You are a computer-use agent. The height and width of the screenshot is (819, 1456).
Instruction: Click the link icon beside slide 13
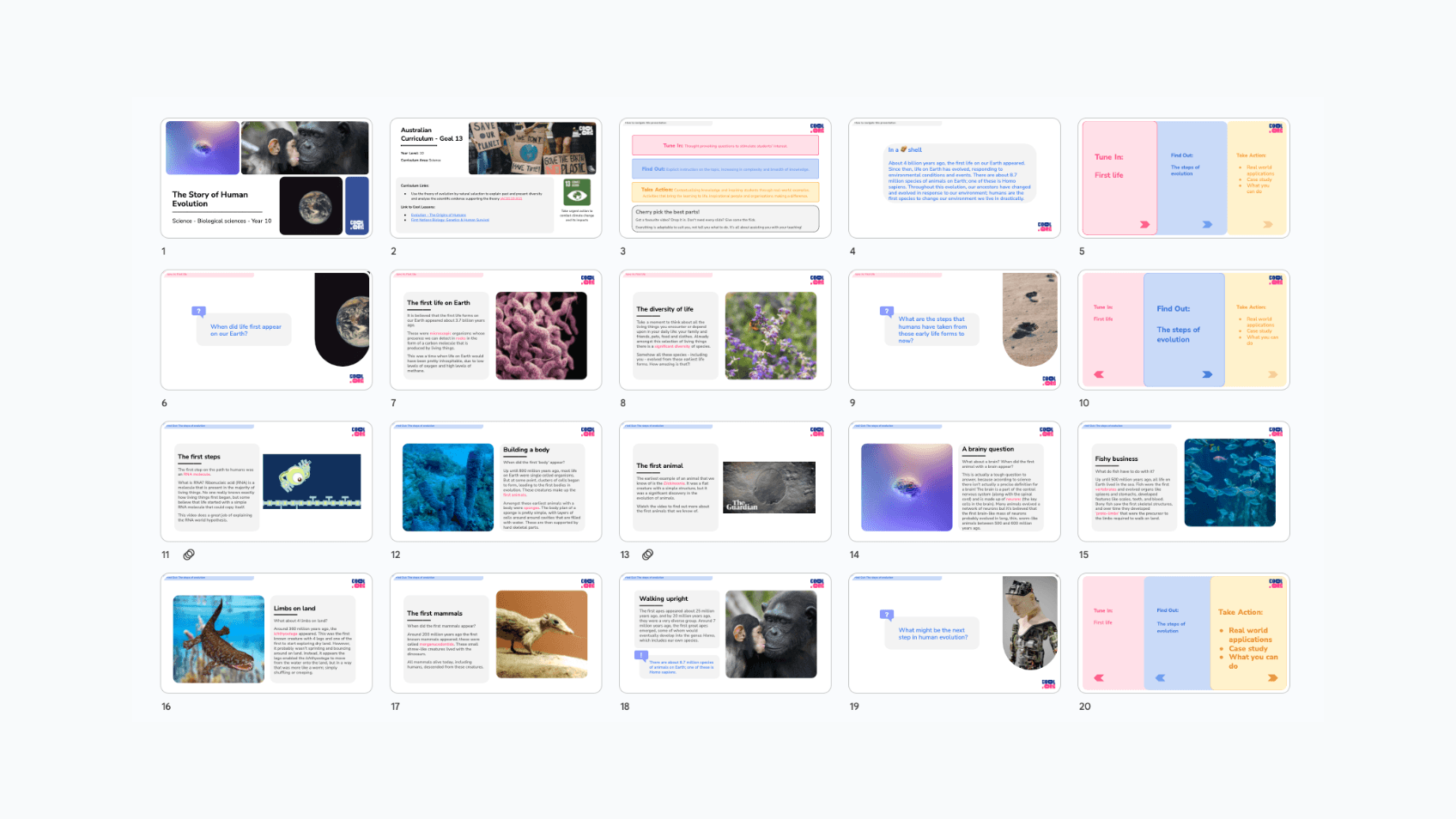coord(648,555)
